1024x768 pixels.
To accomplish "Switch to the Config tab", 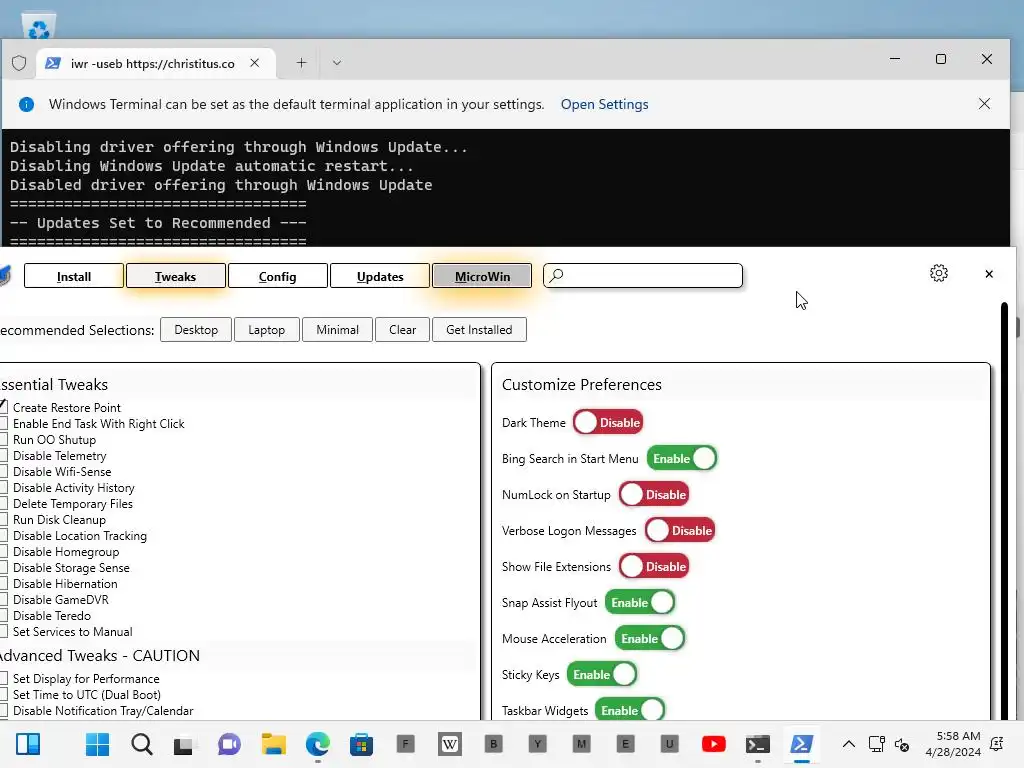I will tap(278, 276).
